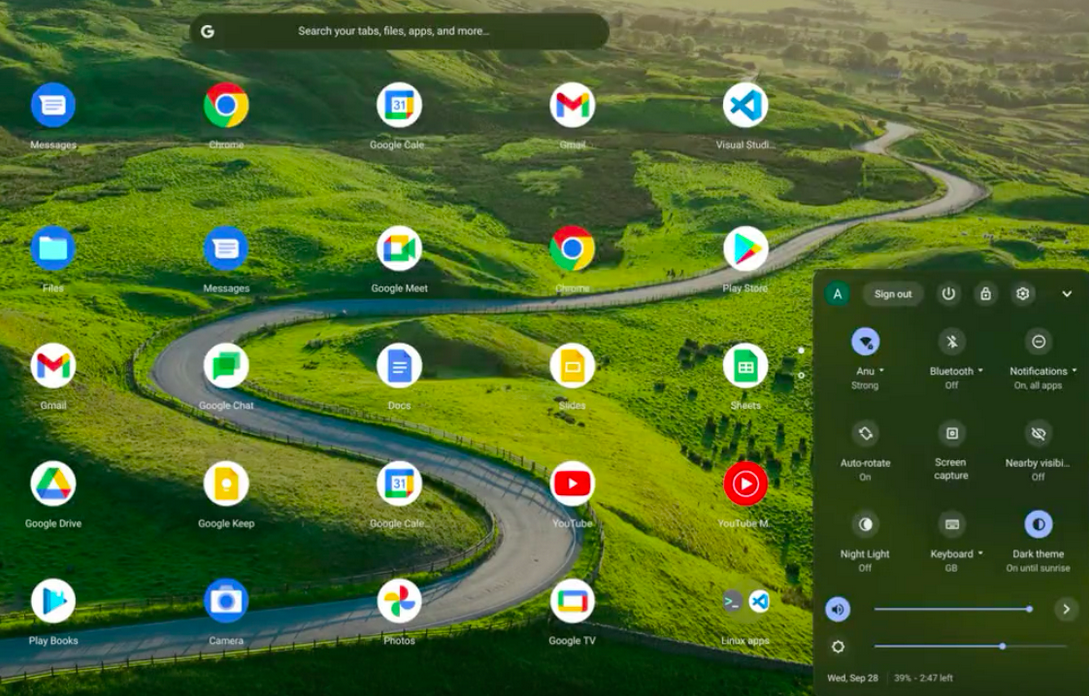Open Gmail next to Visual Studio Code
This screenshot has width=1089, height=696.
pyautogui.click(x=572, y=106)
